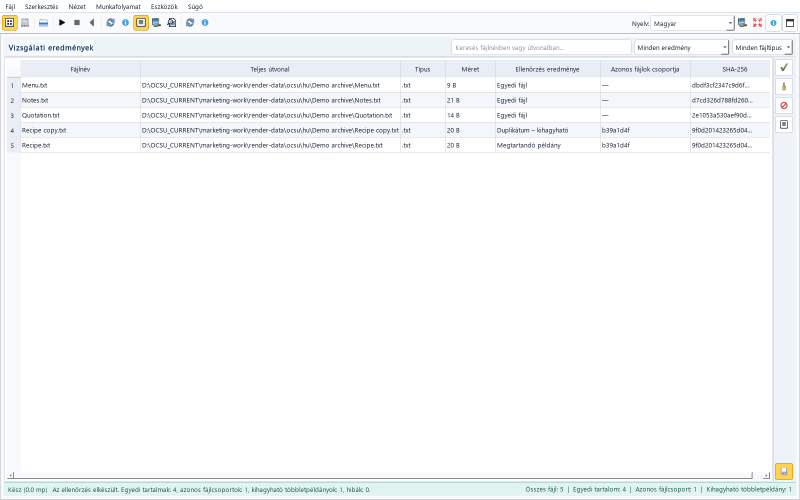This screenshot has height=500, width=800.
Task: Open the Nyelv language dropdown showing Magyar
Action: [692, 23]
